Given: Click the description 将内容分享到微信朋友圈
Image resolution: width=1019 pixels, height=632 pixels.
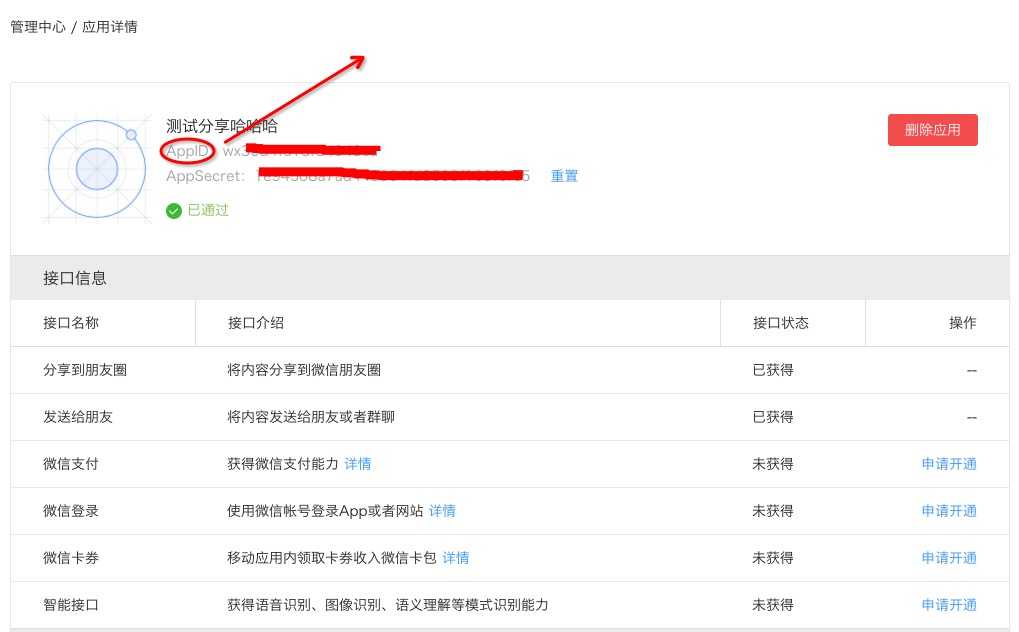Looking at the screenshot, I should click(x=304, y=370).
